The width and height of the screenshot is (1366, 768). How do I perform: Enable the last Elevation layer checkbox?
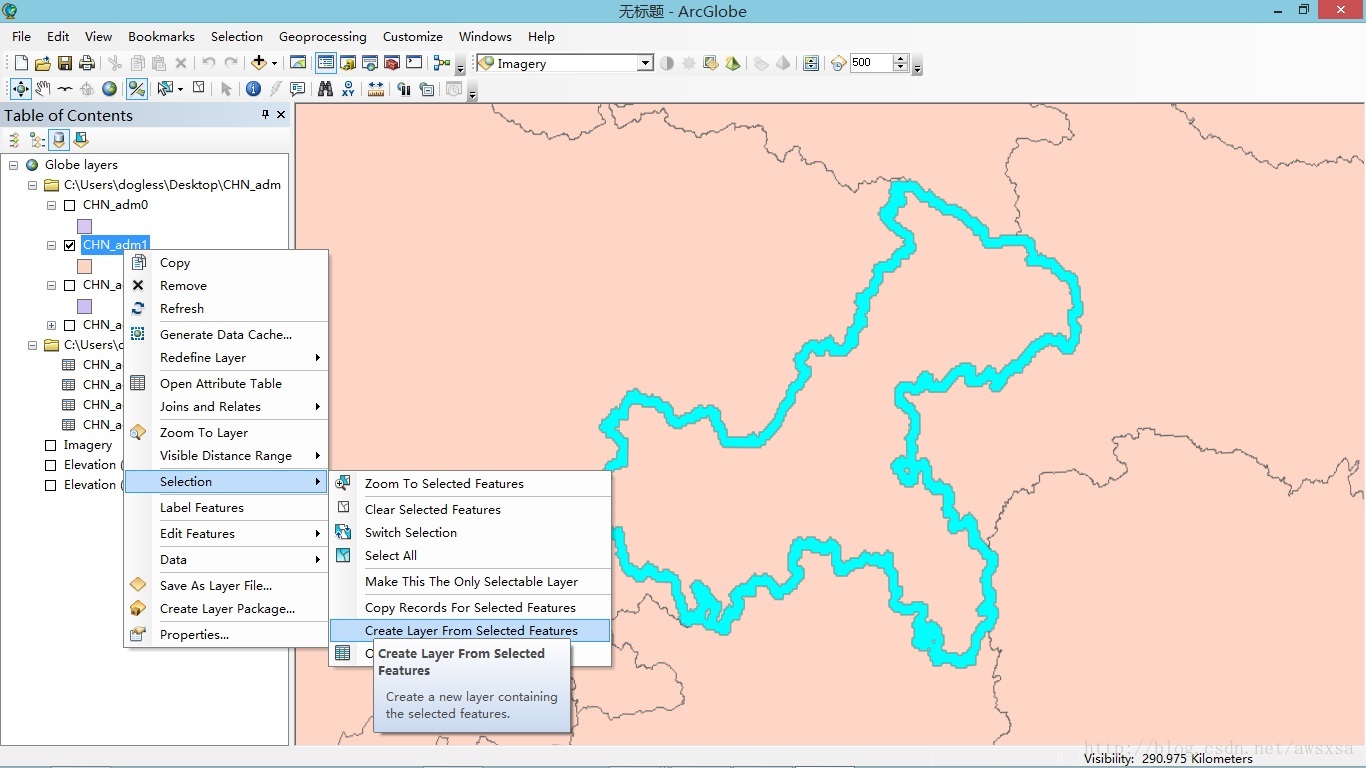(51, 485)
